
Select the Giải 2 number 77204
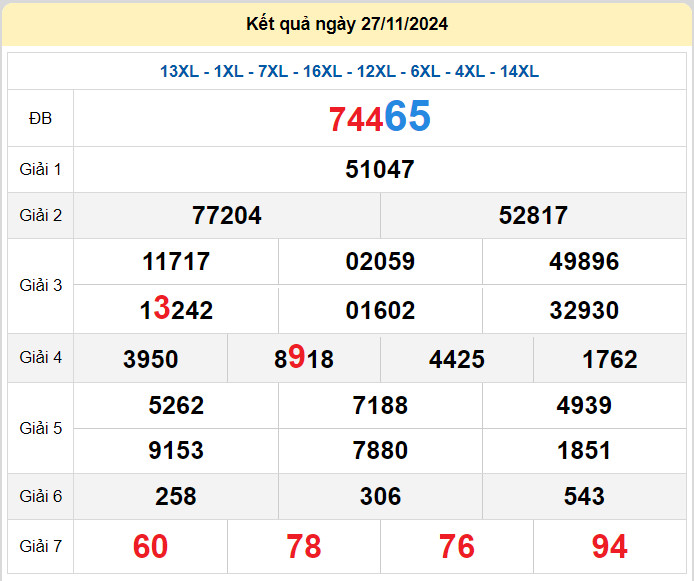coord(227,215)
